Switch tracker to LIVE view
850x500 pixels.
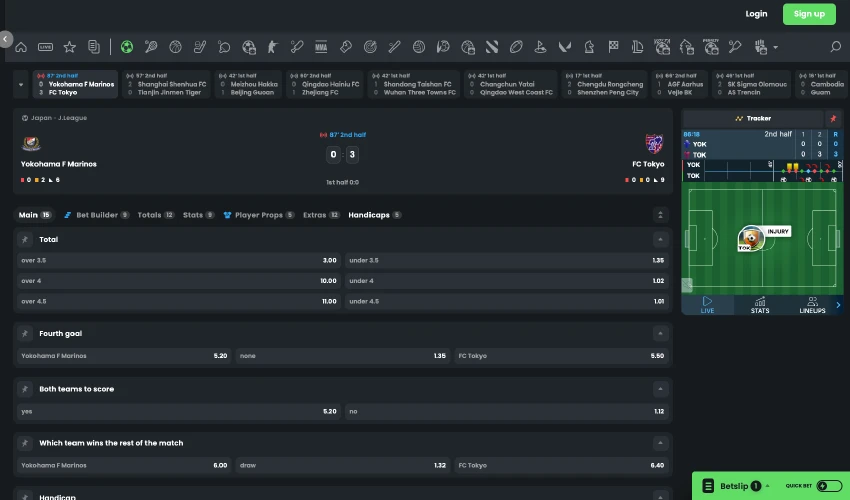click(x=707, y=305)
